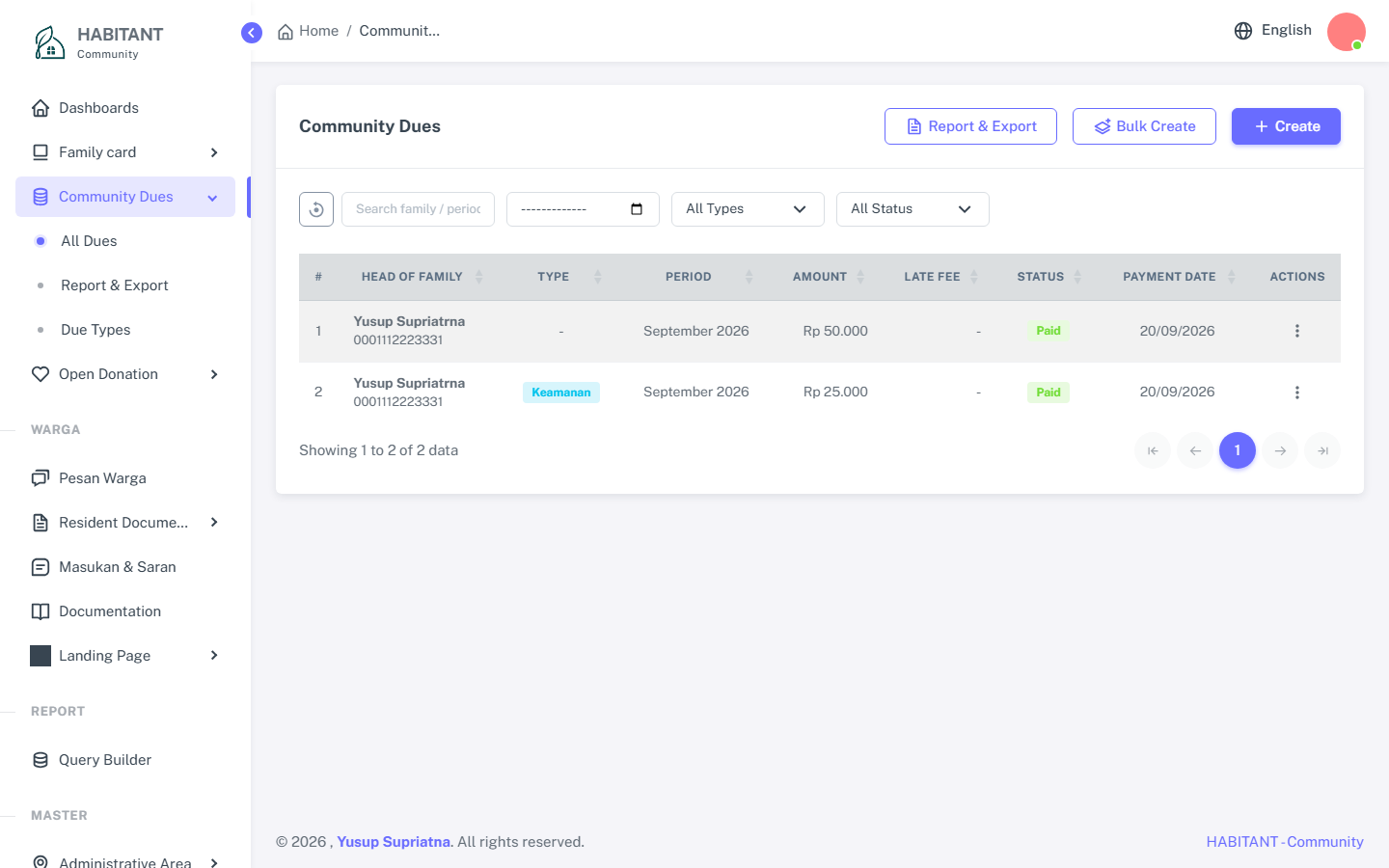Select page 1 in pagination
The height and width of the screenshot is (868, 1389).
click(1238, 450)
